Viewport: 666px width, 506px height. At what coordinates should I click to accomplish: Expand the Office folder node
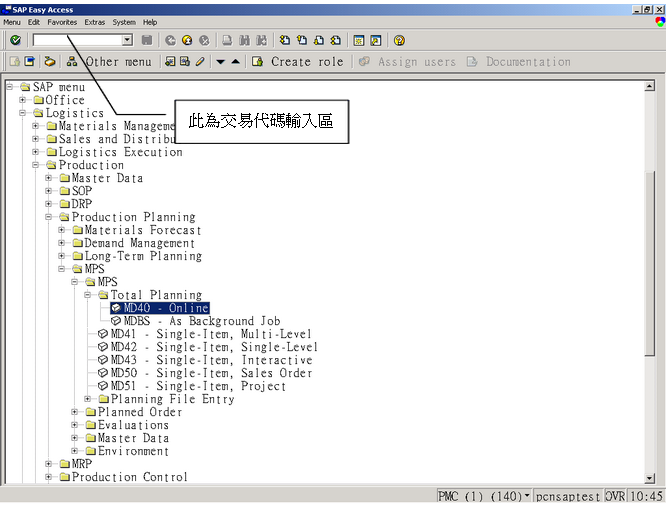click(23, 100)
